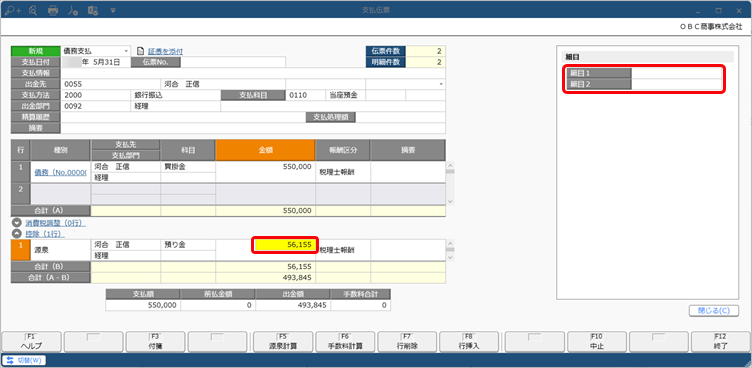
Task: Click the deduction table scrollbar up arrow
Action: tap(450, 243)
